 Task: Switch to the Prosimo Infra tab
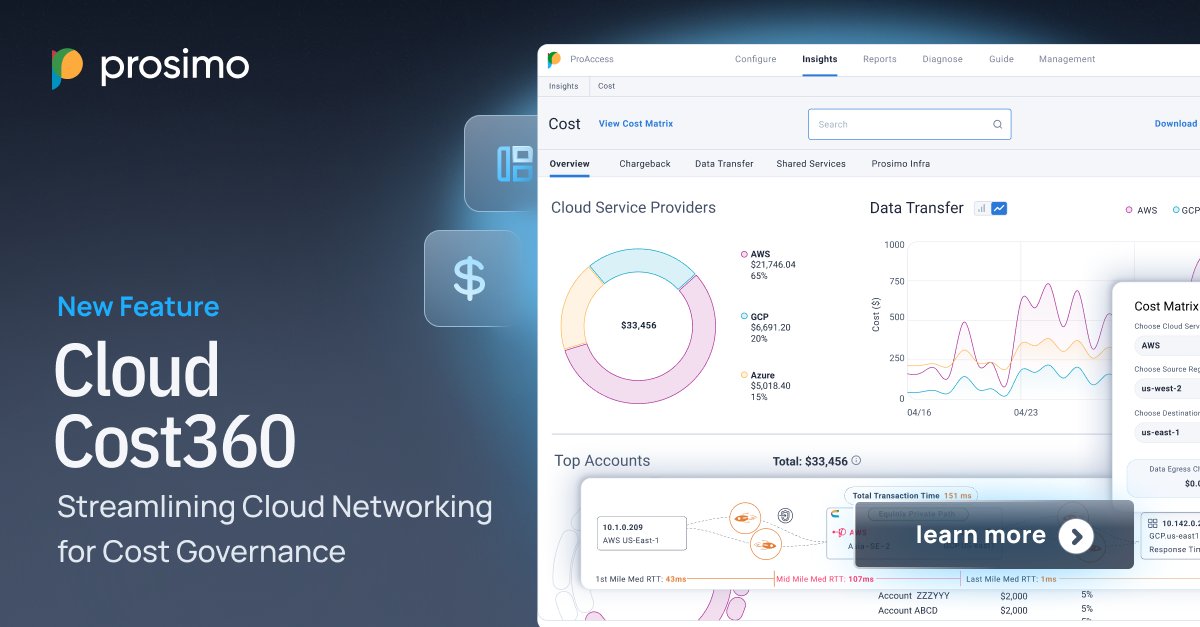(x=901, y=163)
